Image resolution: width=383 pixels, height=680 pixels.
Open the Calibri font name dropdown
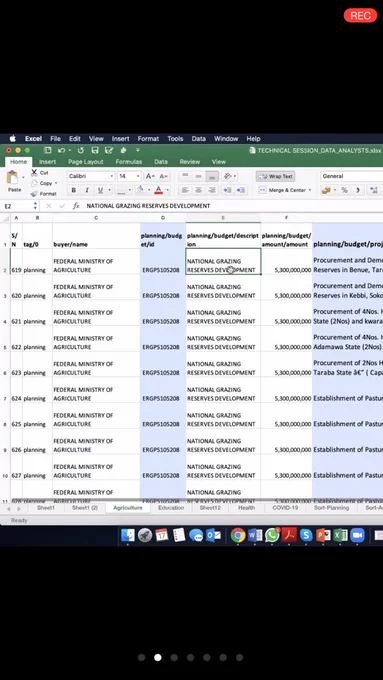click(111, 176)
